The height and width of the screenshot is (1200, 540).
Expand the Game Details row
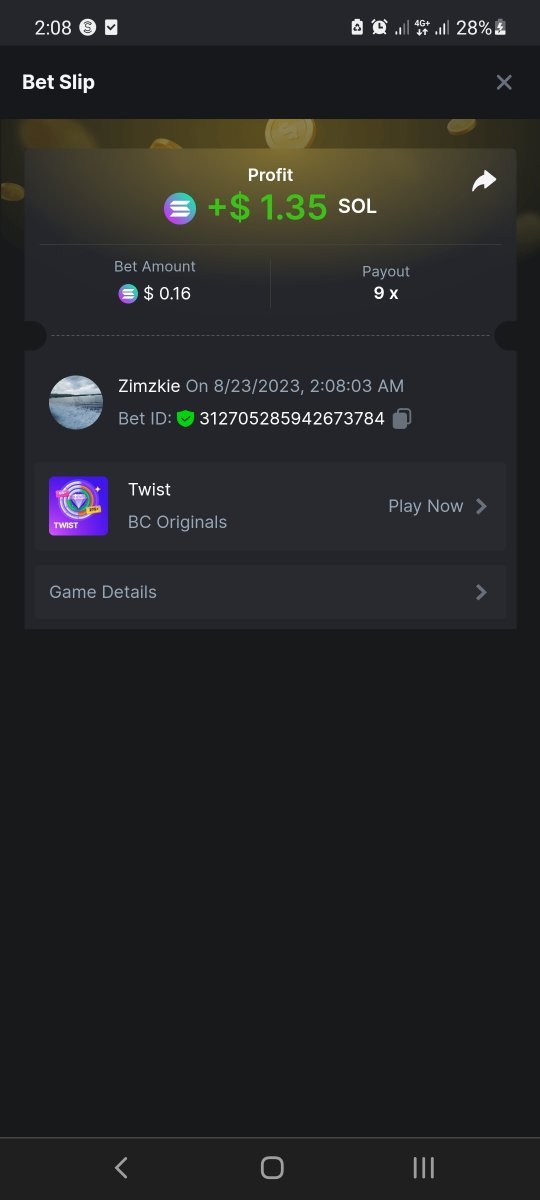(x=270, y=592)
